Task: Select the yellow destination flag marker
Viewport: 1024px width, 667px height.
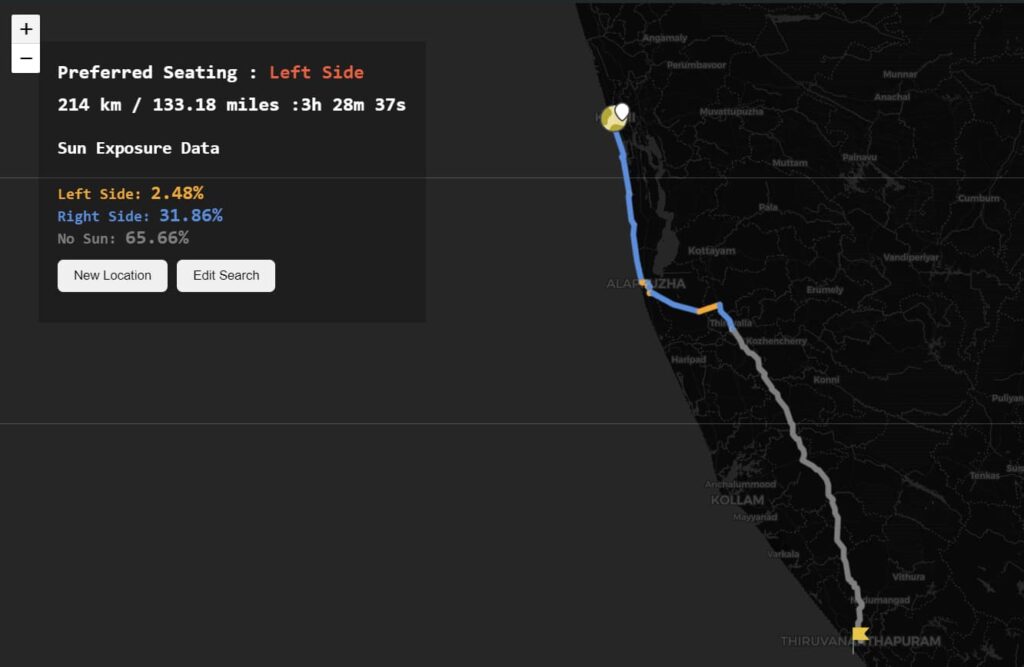Action: point(859,634)
